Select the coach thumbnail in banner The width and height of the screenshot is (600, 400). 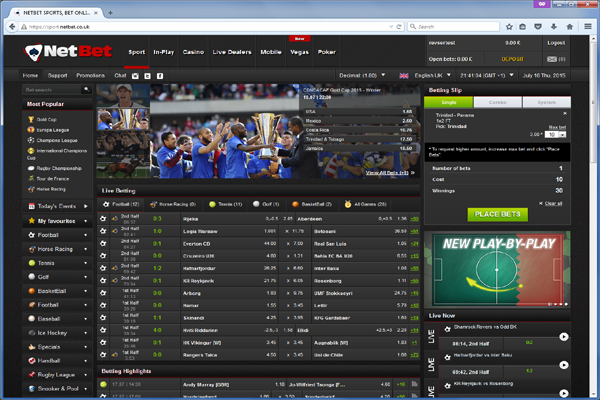123,96
